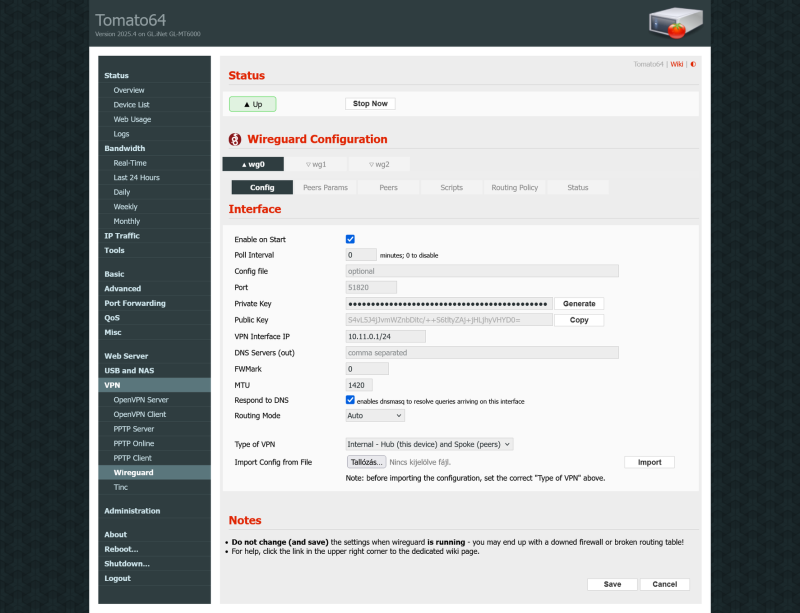The height and width of the screenshot is (613, 800).
Task: Open Overview in the sidebar
Action: point(129,90)
